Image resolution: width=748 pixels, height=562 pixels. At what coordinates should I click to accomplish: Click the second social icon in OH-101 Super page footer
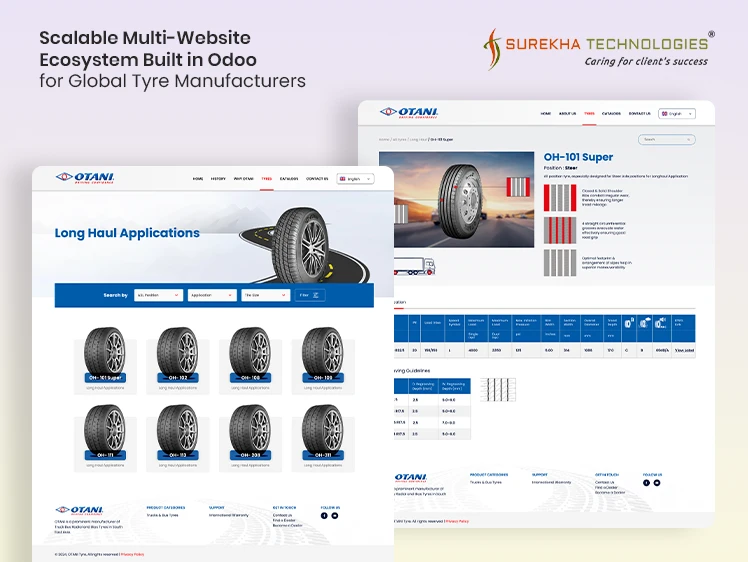pos(657,483)
